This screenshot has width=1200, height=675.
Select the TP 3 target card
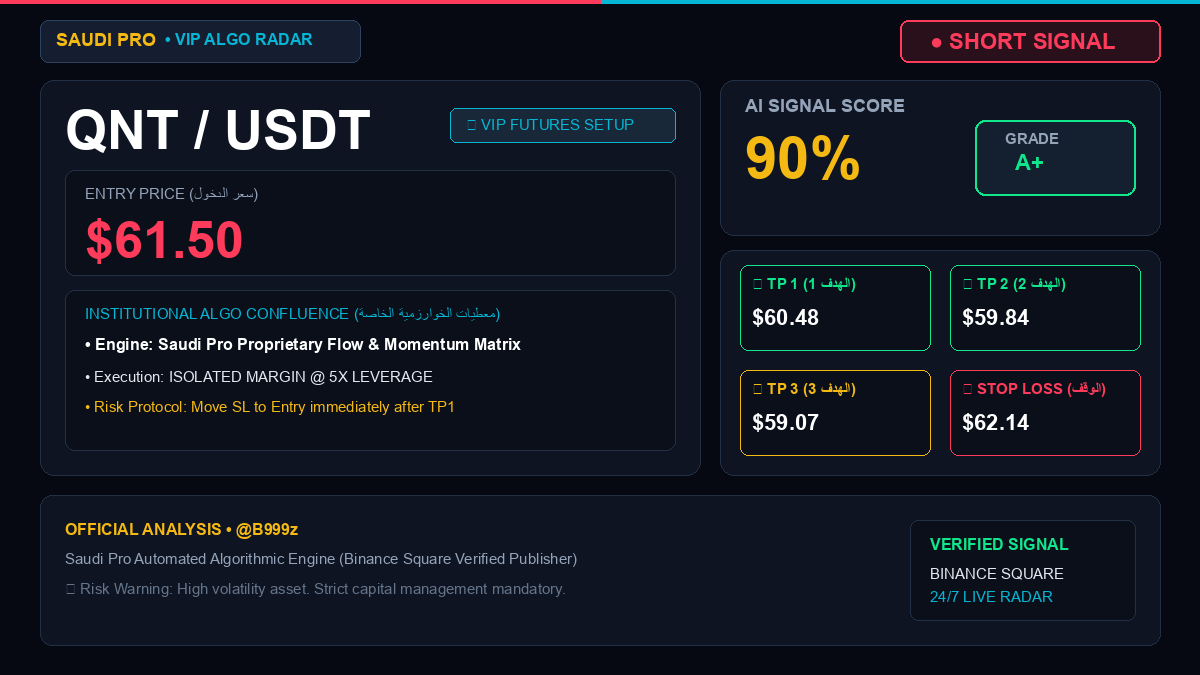835,413
